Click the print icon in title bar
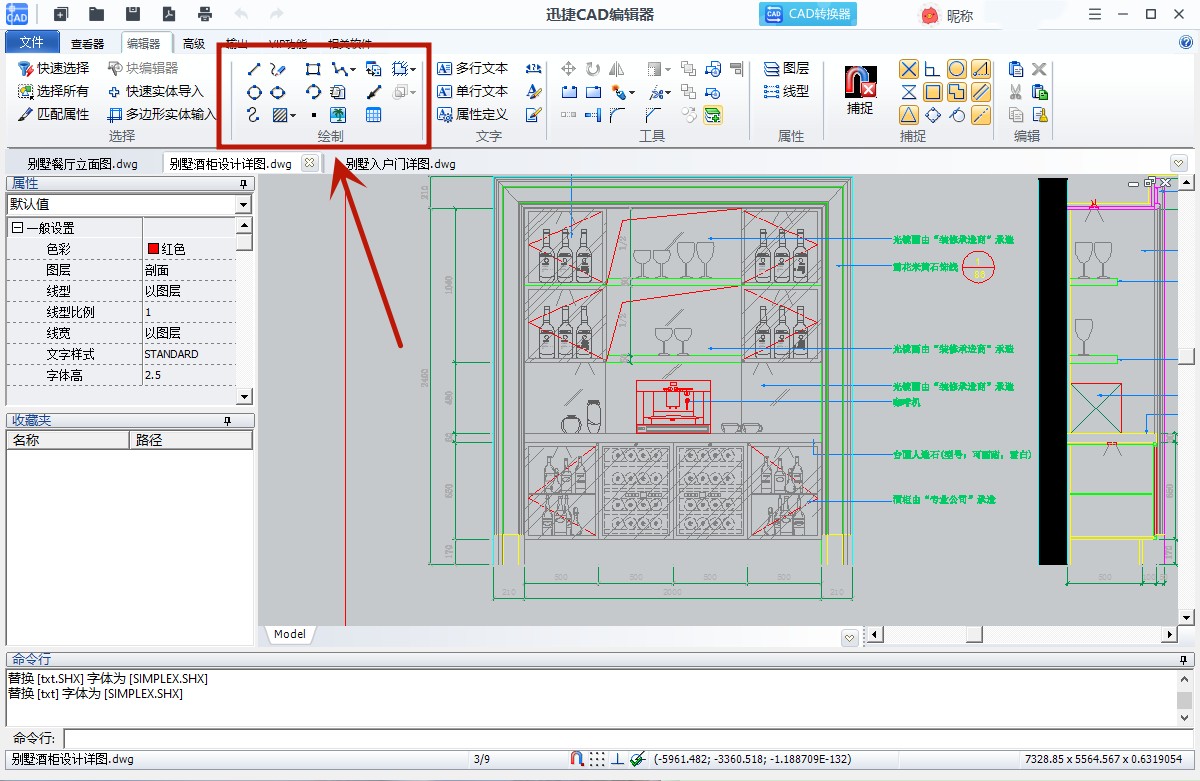The width and height of the screenshot is (1200, 781). pos(205,14)
